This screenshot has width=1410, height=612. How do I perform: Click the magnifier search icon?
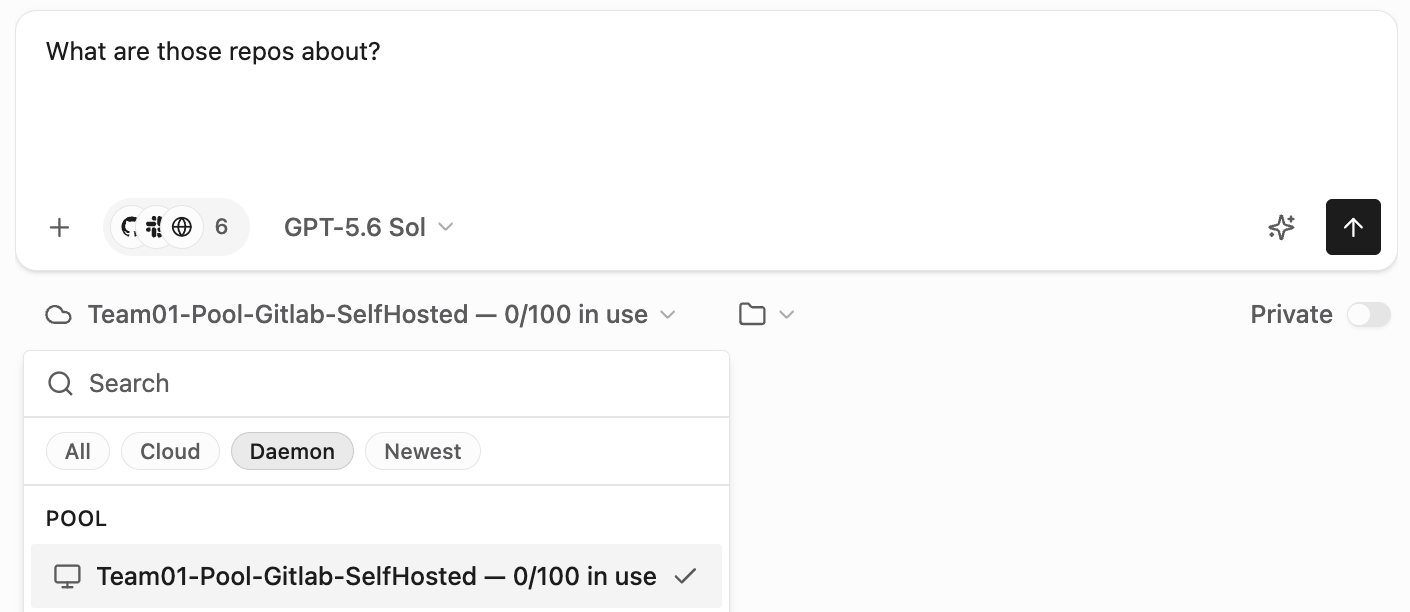pyautogui.click(x=61, y=383)
